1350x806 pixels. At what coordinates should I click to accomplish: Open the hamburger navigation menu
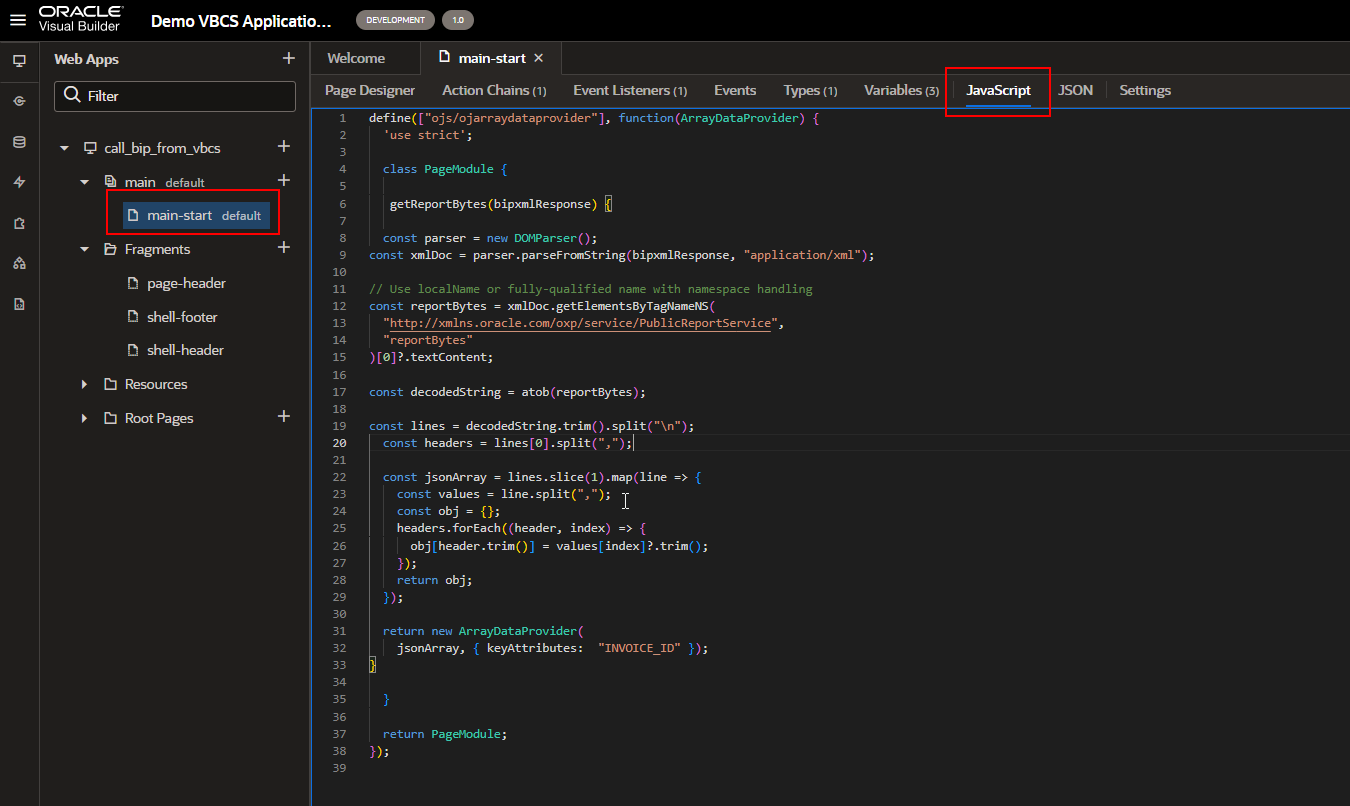click(x=18, y=20)
